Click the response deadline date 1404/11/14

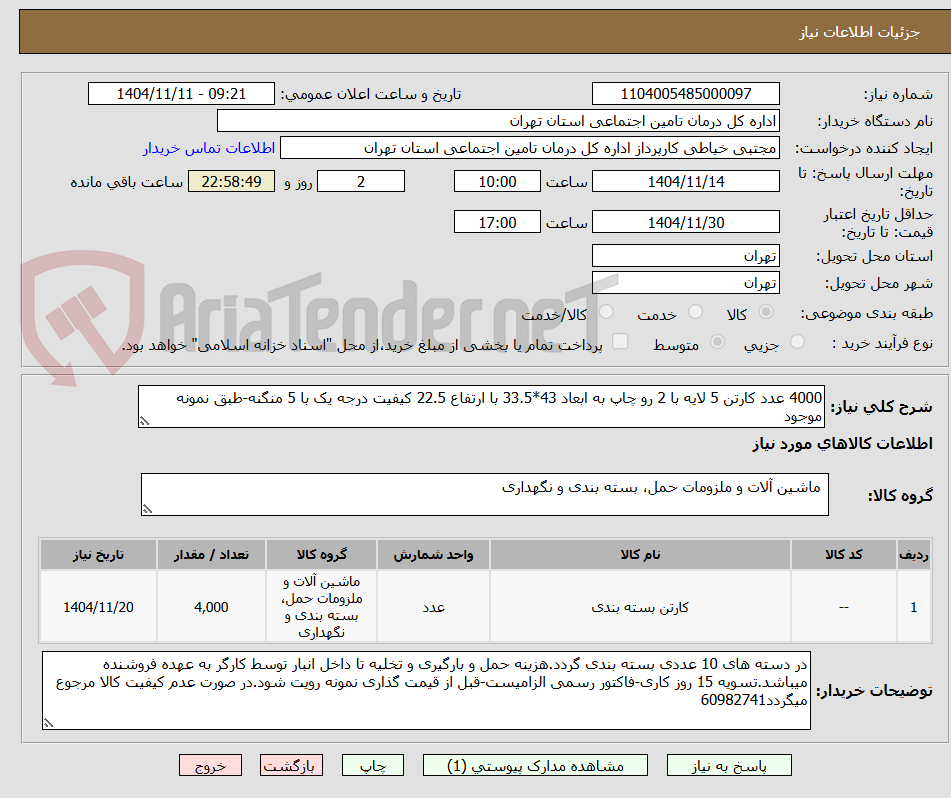685,182
